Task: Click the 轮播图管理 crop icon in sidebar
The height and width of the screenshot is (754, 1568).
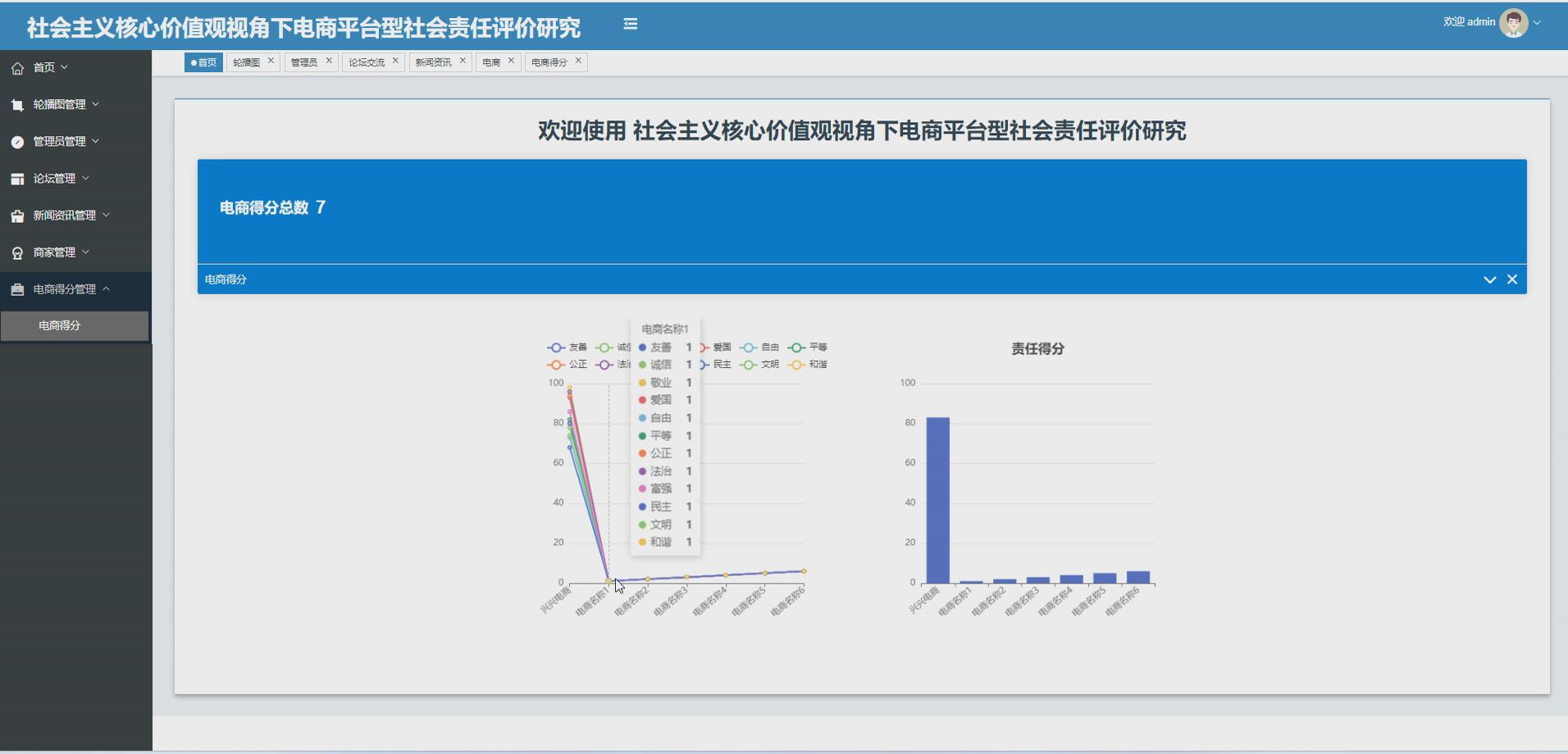Action: (x=16, y=104)
